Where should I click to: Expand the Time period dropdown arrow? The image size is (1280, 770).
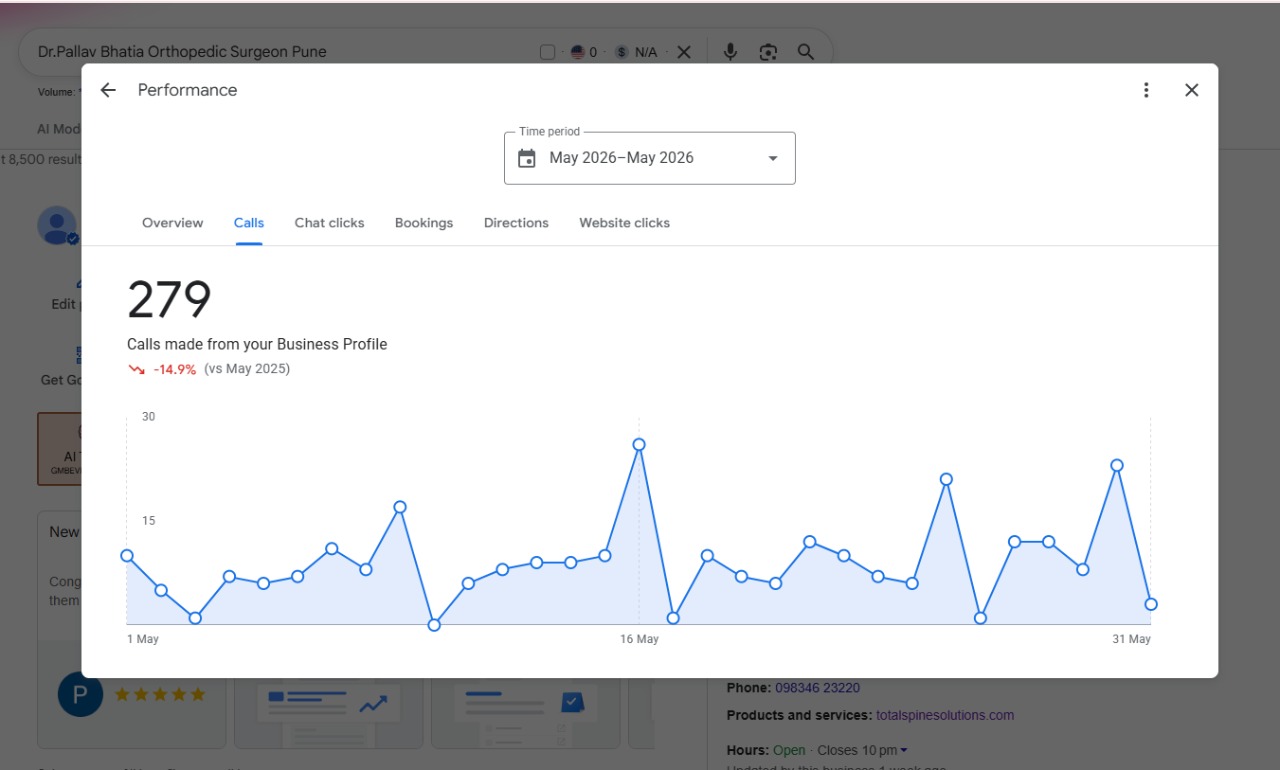(772, 158)
